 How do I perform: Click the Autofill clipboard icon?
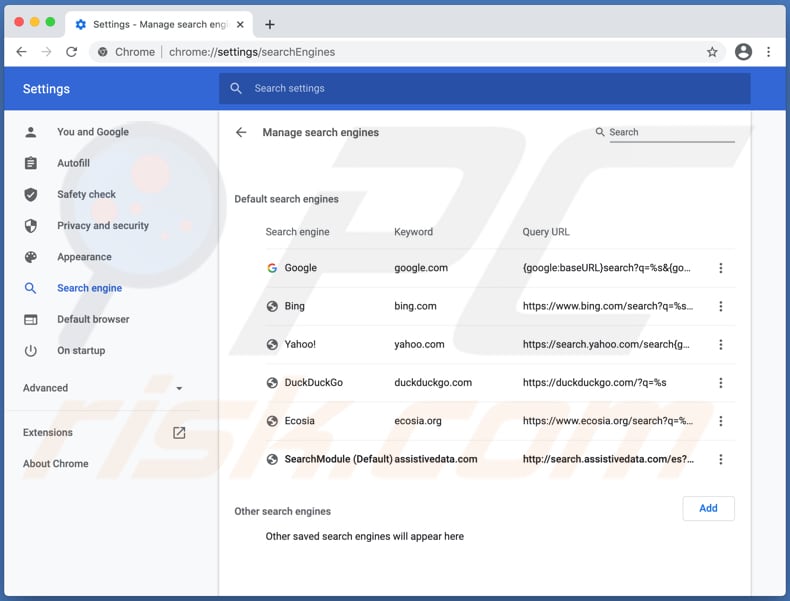click(31, 163)
